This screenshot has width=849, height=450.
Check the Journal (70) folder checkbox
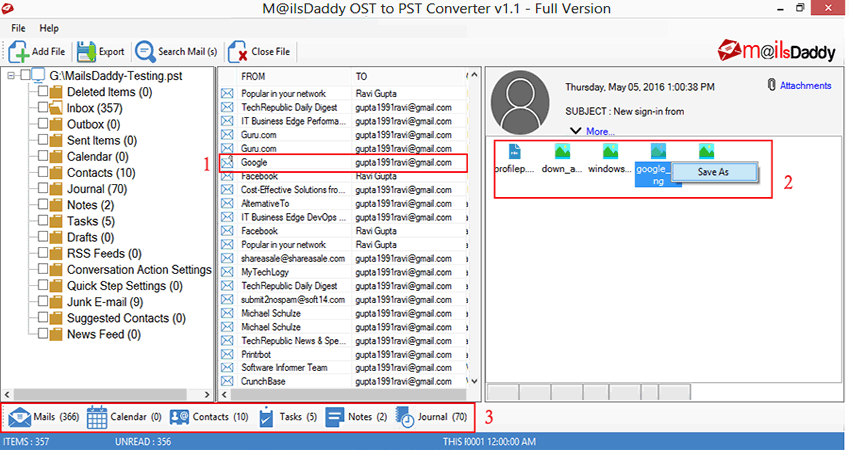coord(43,188)
